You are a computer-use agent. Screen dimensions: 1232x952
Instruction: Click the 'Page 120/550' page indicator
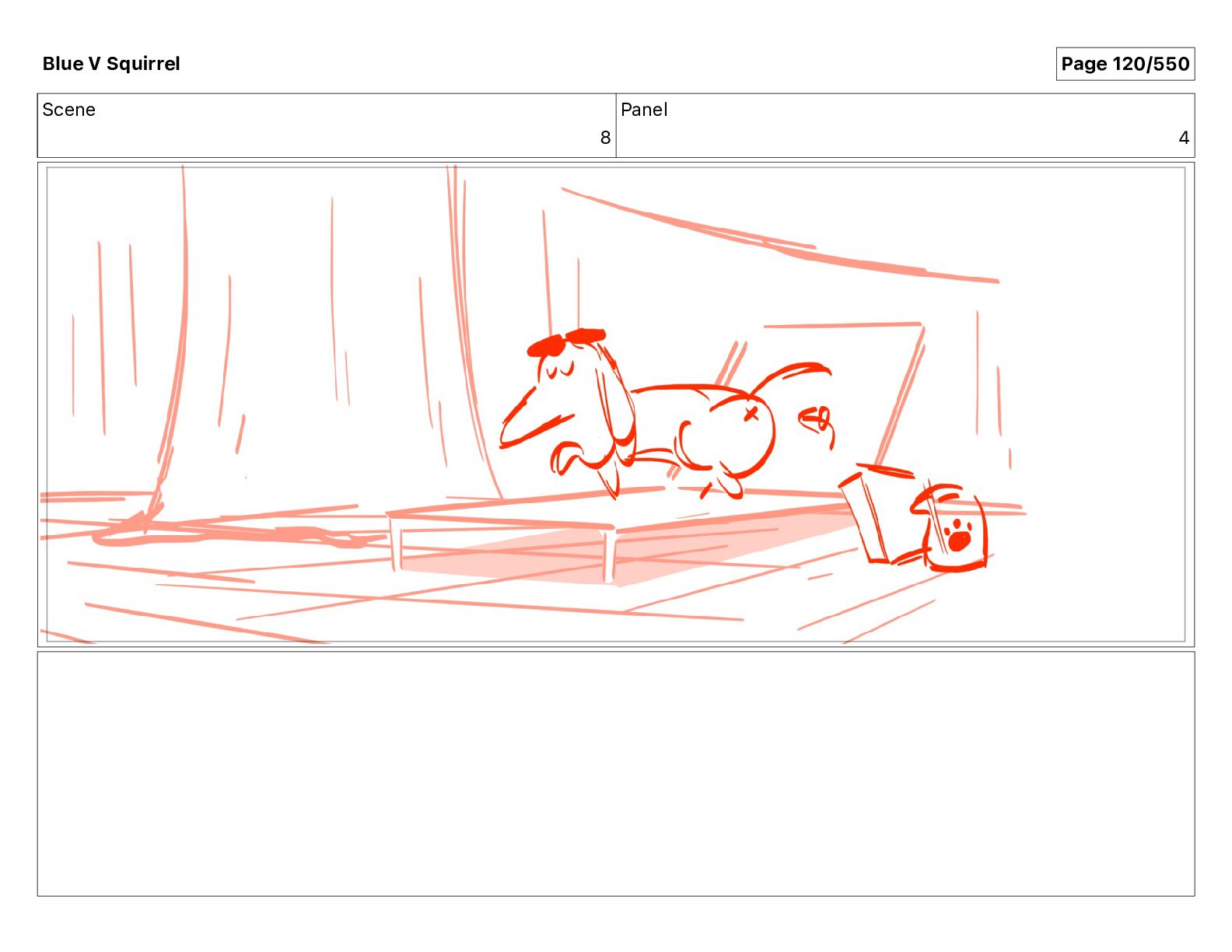1125,64
